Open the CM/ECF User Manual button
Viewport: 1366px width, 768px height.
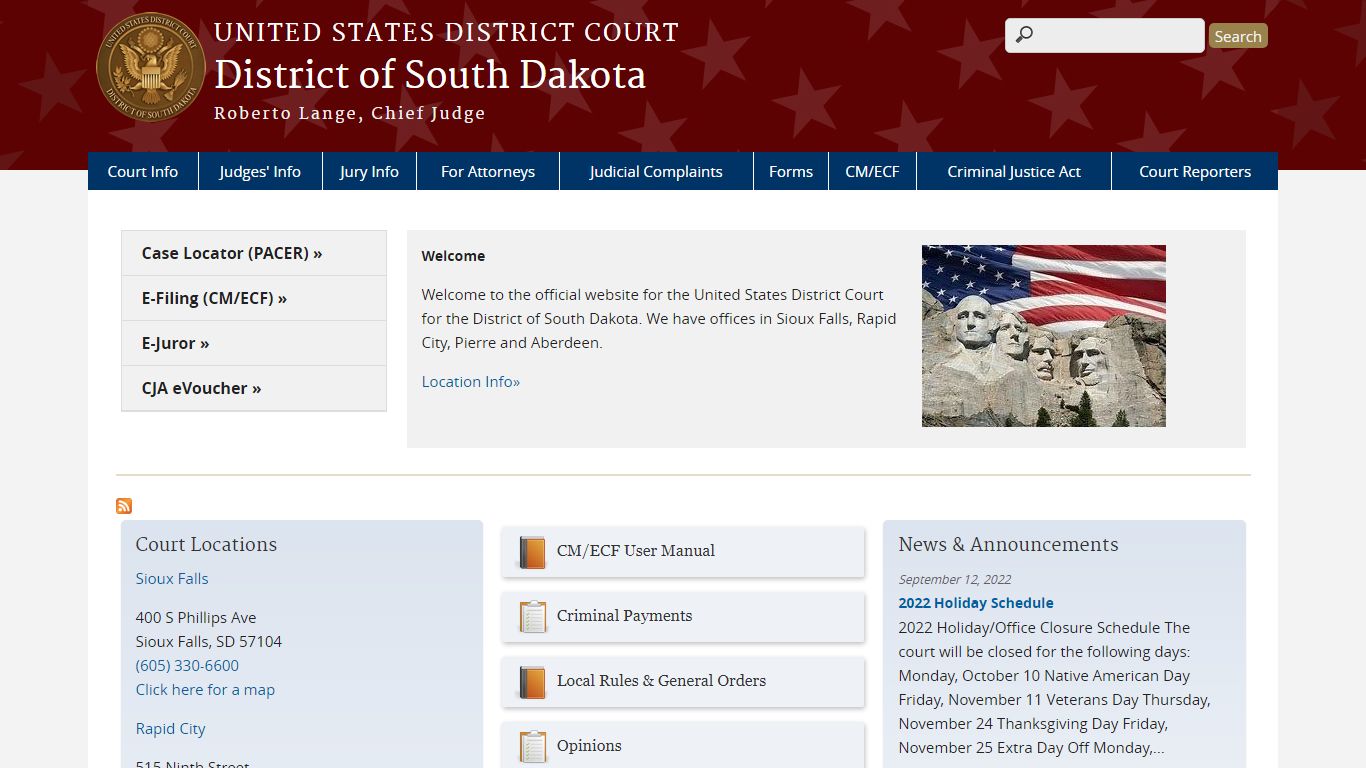[683, 552]
